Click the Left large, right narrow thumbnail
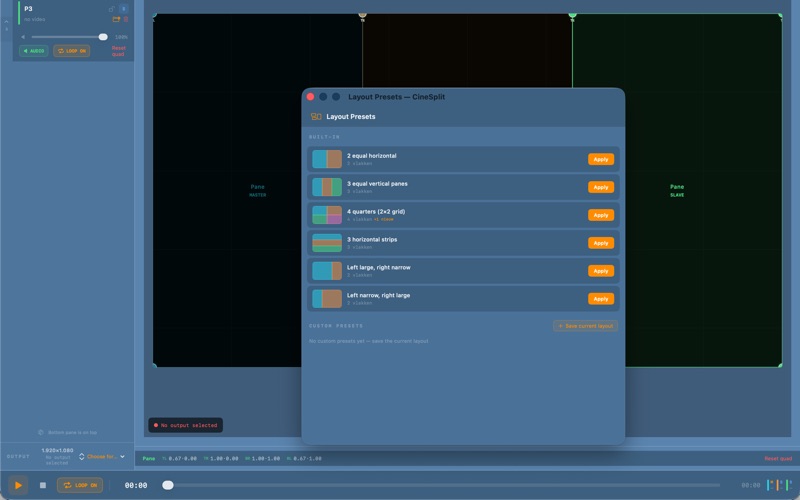This screenshot has width=800, height=500. [x=327, y=271]
